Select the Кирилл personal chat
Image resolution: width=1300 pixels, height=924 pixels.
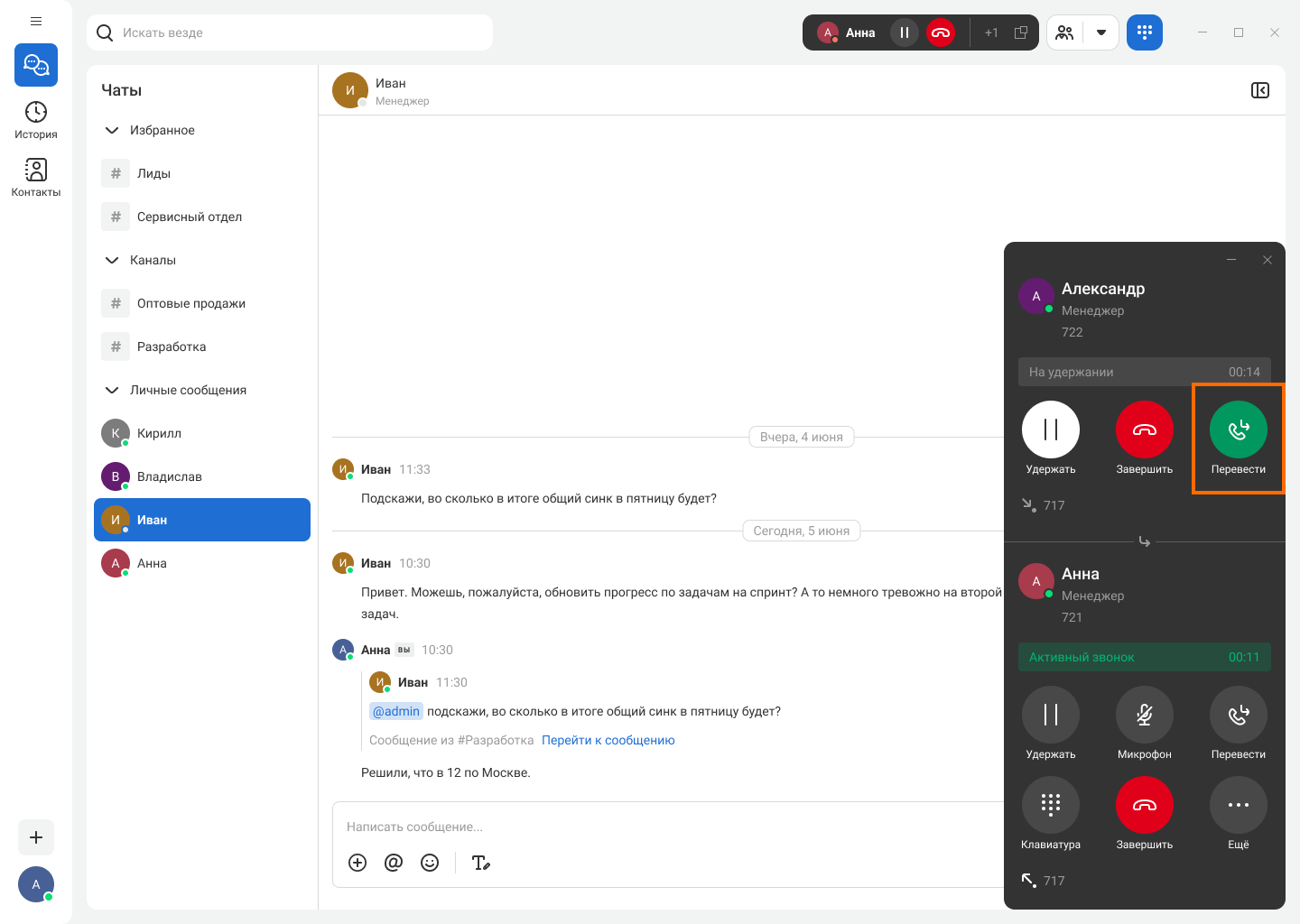[x=159, y=433]
